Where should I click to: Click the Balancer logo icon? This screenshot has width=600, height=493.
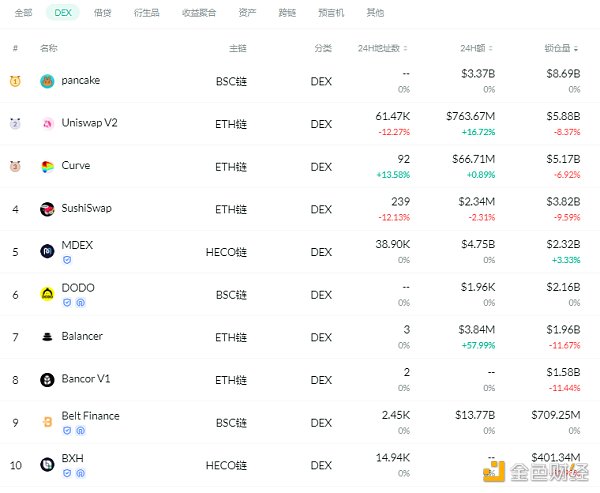tap(47, 337)
